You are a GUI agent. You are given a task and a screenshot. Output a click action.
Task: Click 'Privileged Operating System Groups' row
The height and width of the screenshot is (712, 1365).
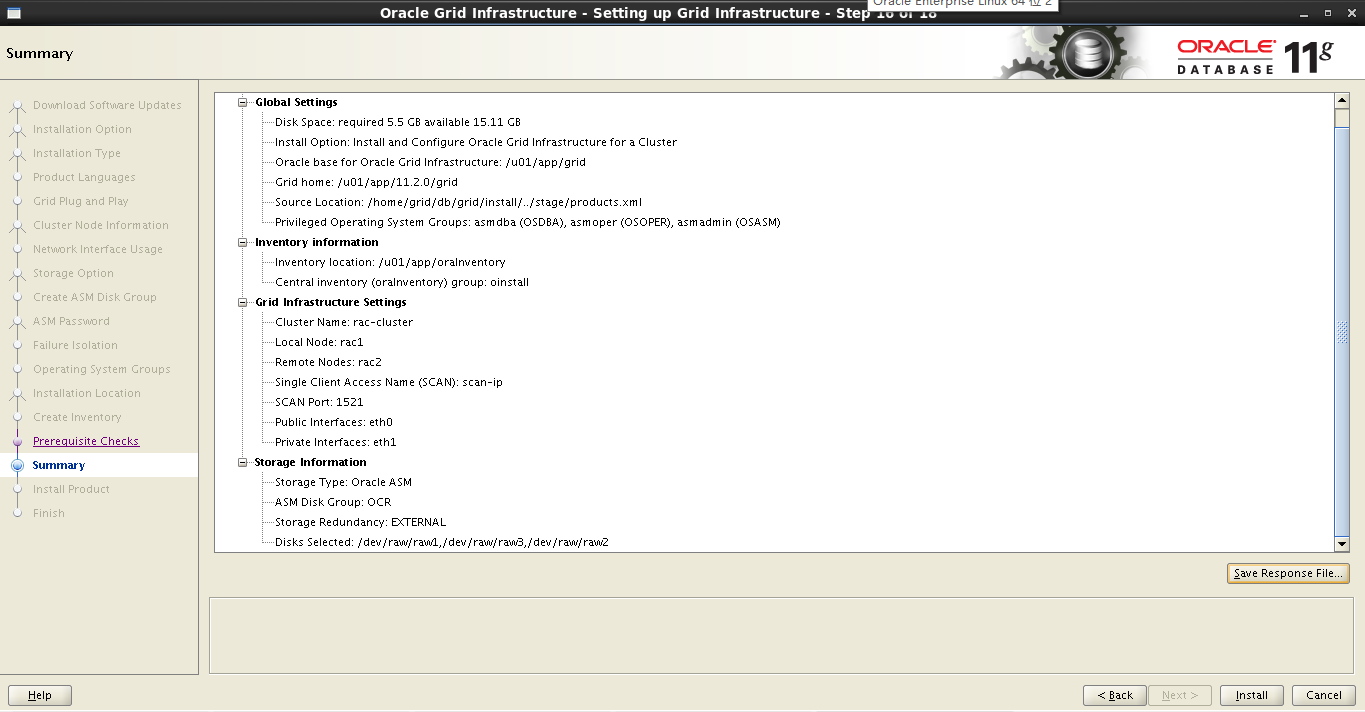[x=527, y=222]
